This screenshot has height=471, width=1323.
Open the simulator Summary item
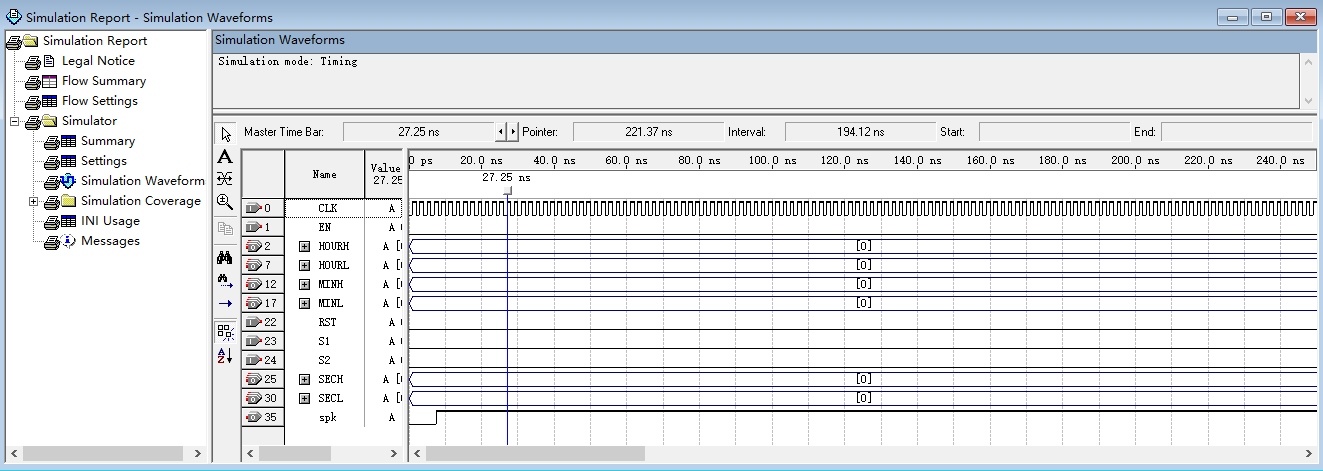click(108, 141)
